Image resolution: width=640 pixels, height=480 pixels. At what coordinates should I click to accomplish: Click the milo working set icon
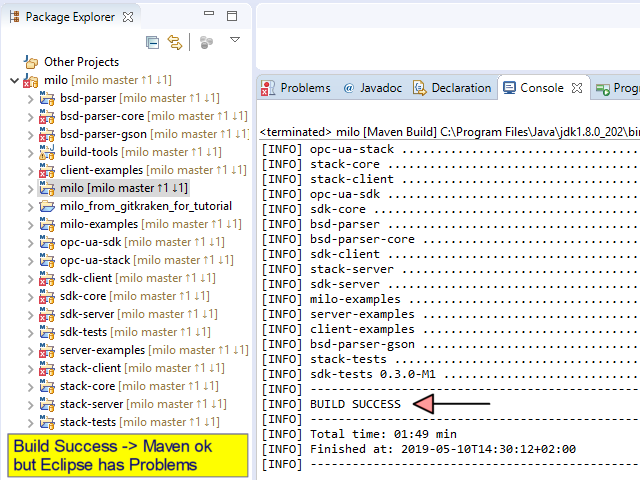click(x=31, y=80)
